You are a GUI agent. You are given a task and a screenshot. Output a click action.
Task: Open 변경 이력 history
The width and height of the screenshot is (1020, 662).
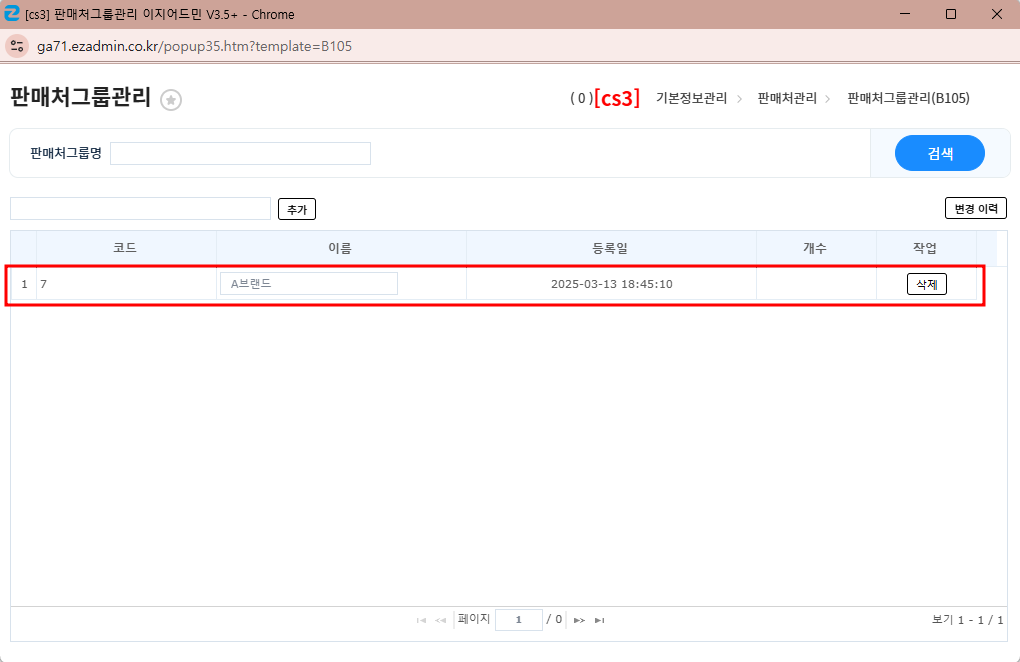tap(975, 208)
